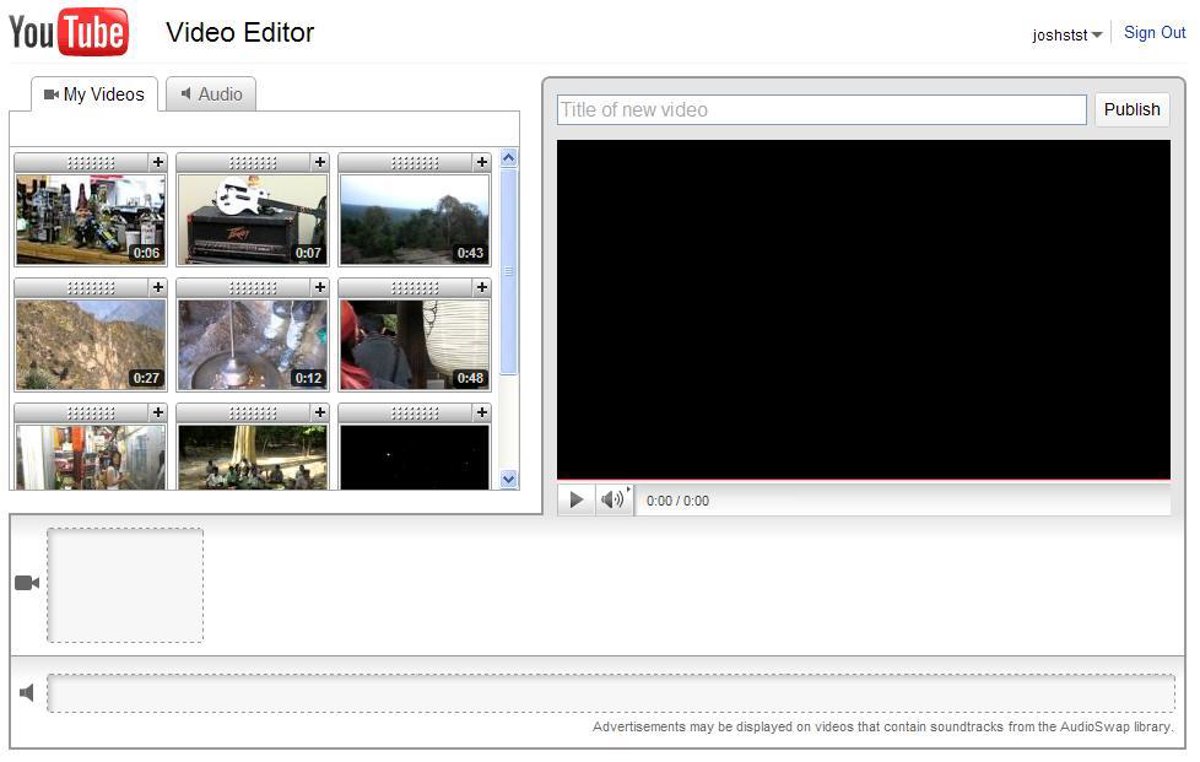Switch to the My Videos tab
This screenshot has height=762, width=1200.
coord(94,95)
